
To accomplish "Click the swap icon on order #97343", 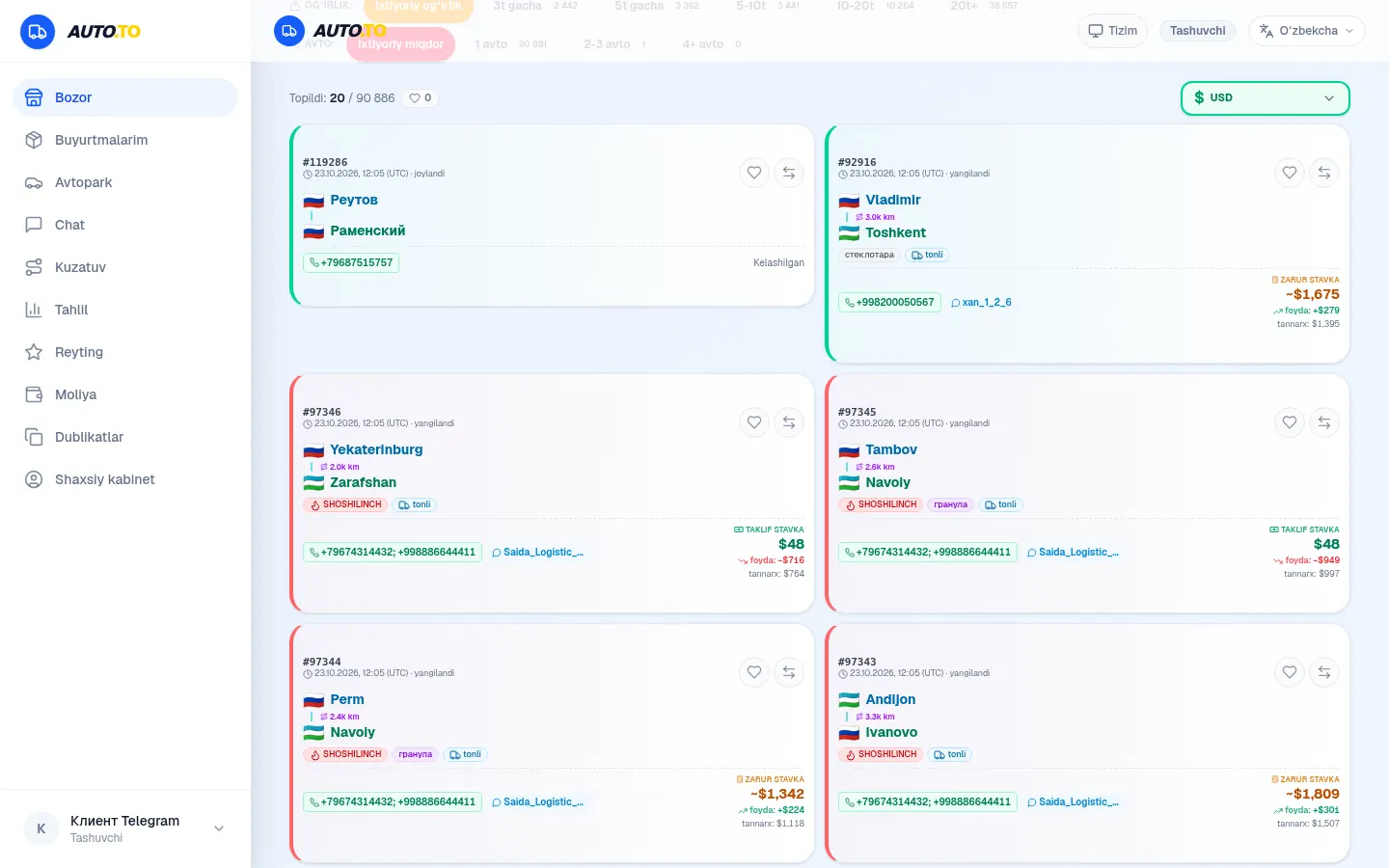I will point(1324,672).
